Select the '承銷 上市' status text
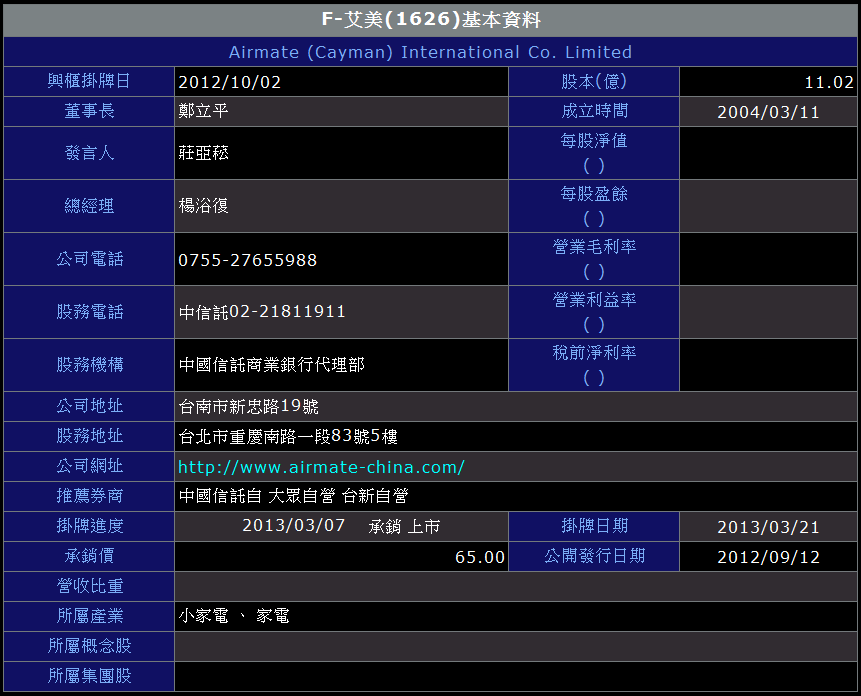This screenshot has width=861, height=696. (x=404, y=526)
